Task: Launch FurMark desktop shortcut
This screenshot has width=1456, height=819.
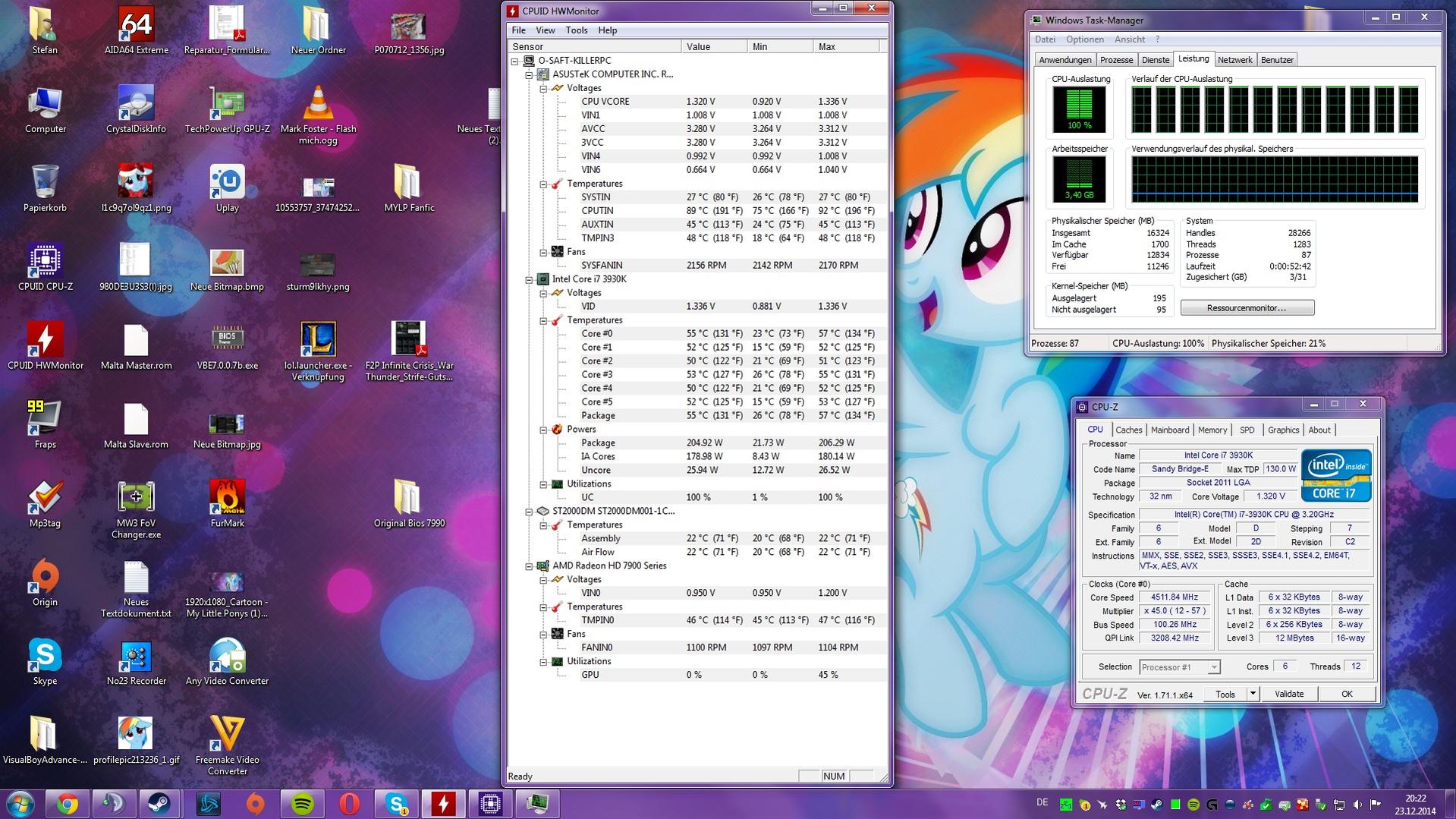Action: click(228, 504)
